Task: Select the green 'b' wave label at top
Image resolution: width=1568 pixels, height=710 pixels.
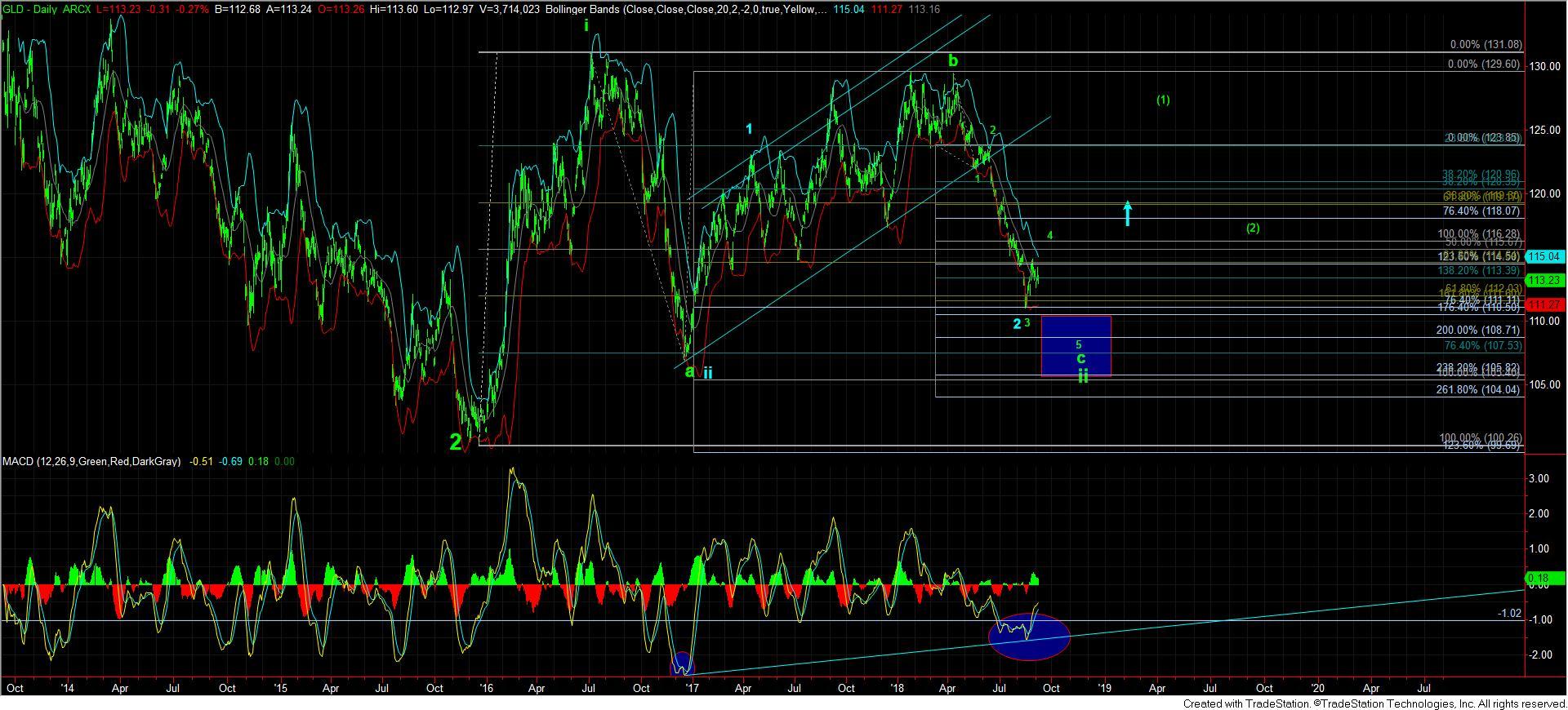Action: 953,60
